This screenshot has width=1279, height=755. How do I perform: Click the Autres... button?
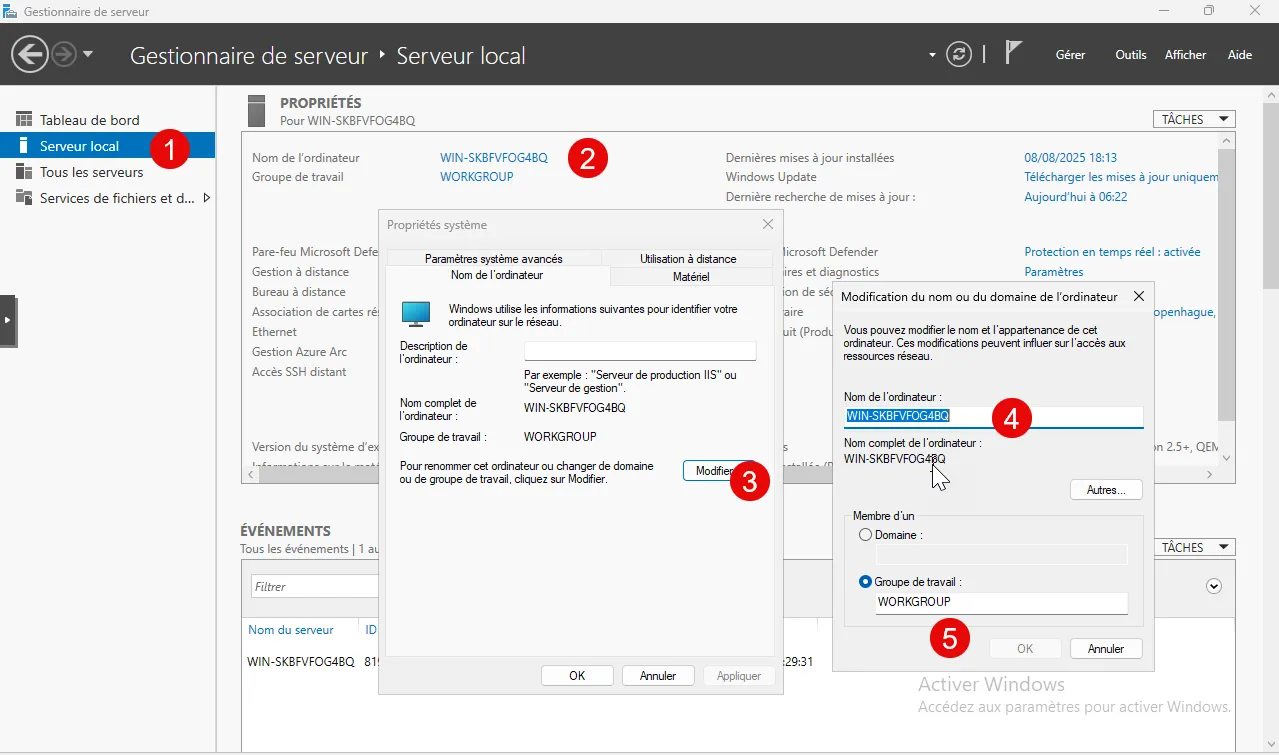coord(1106,490)
